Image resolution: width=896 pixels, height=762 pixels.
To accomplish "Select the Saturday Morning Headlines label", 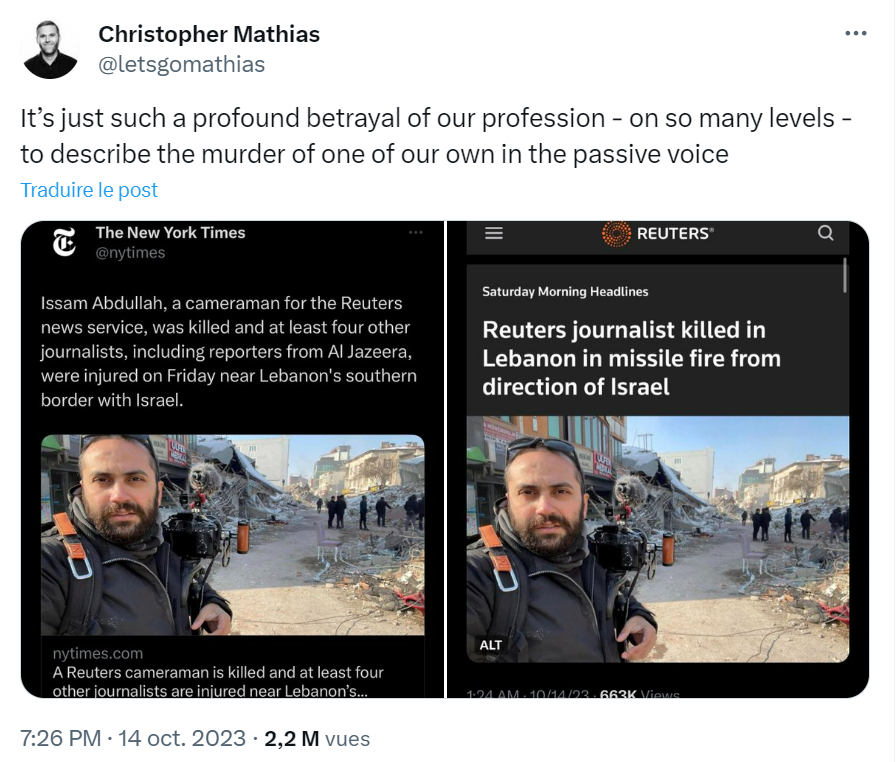I will pyautogui.click(x=565, y=292).
